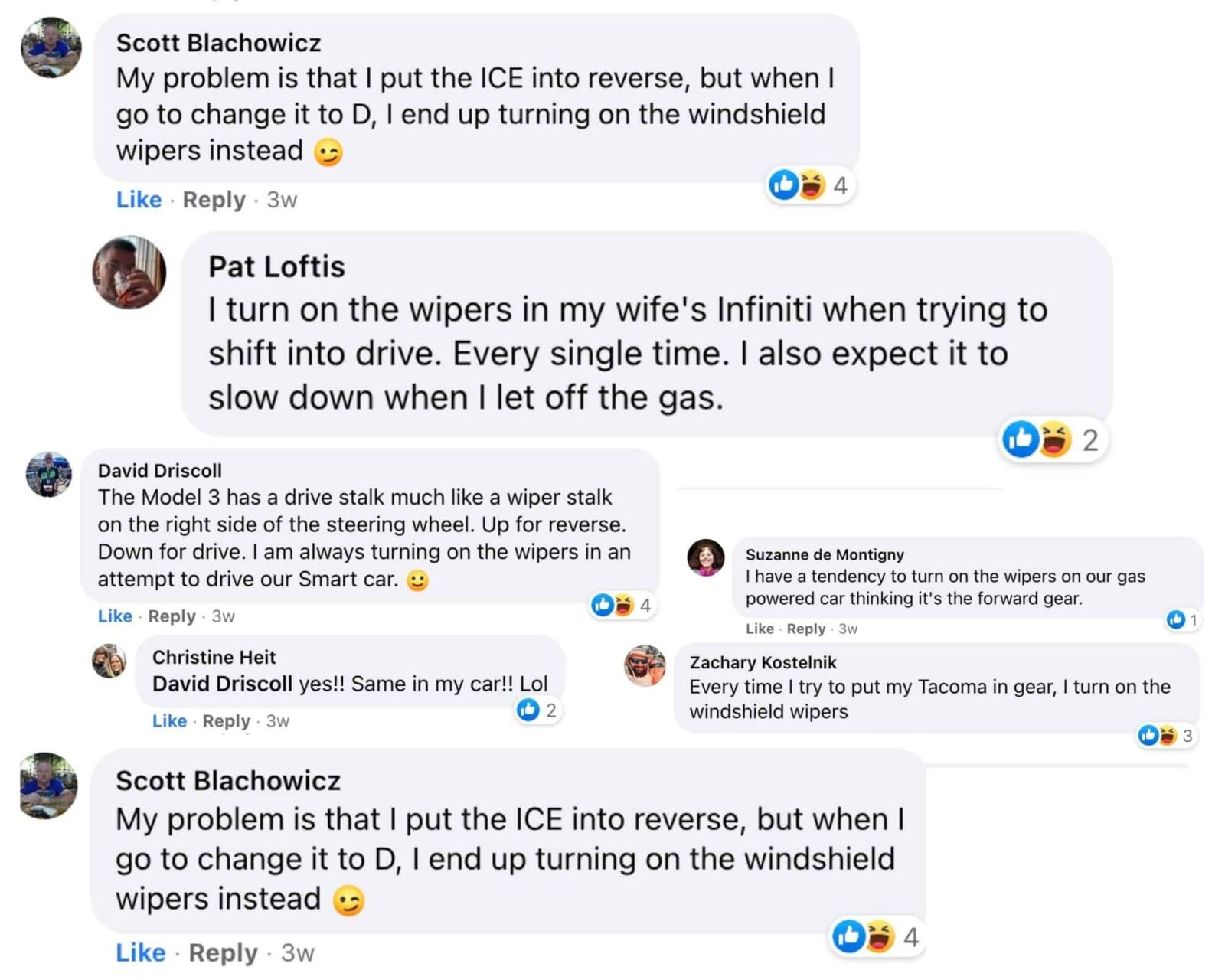Reply to Christine Heit's comment
The height and width of the screenshot is (980, 1225).
pyautogui.click(x=226, y=721)
